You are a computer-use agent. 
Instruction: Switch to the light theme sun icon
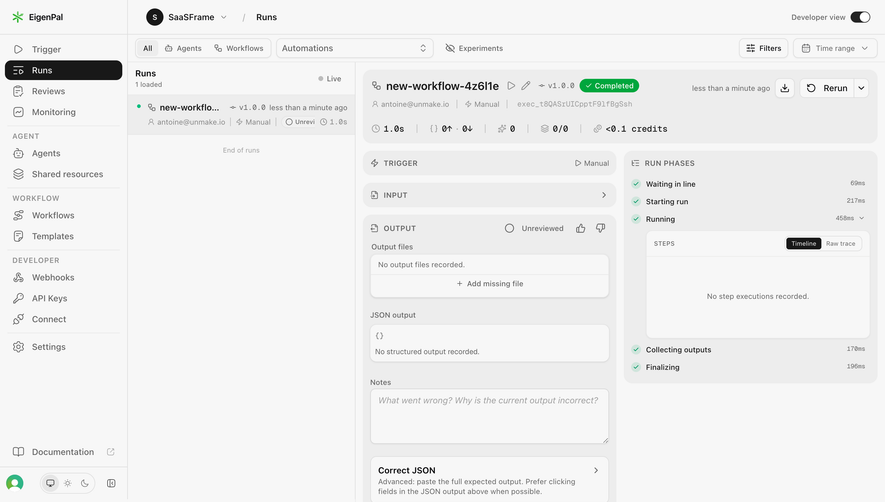click(68, 483)
